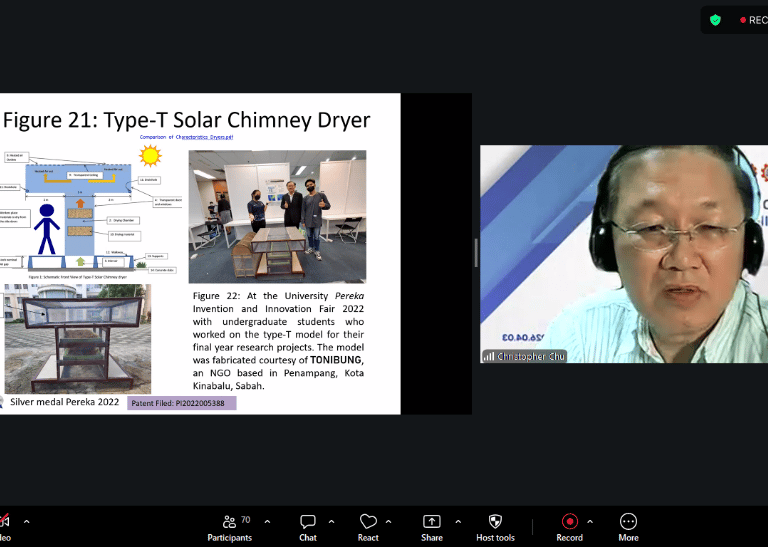Click the sun icon on the slide
Screen dimensions: 768x547
[150, 156]
